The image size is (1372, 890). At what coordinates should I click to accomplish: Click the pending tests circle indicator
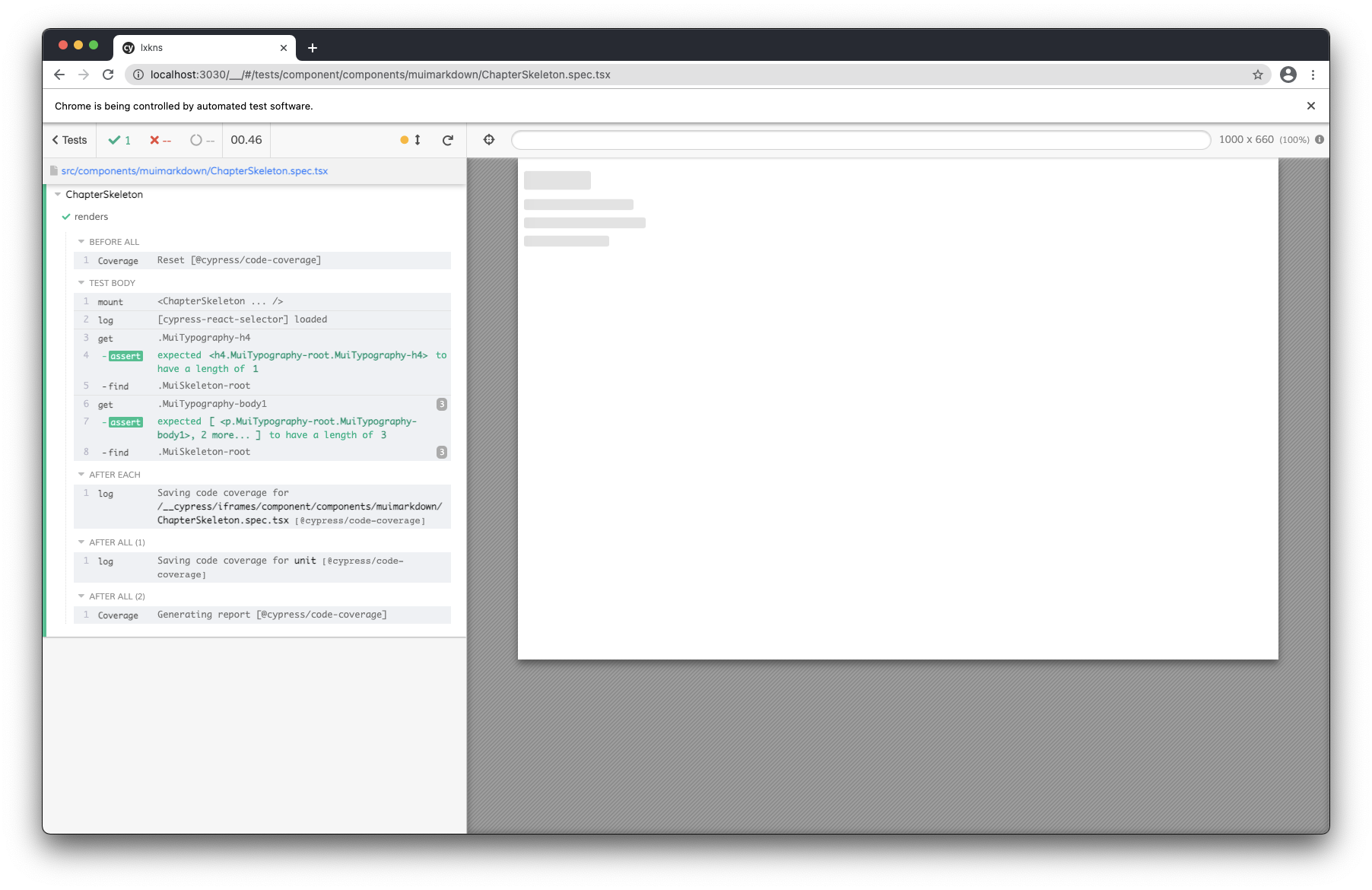point(202,140)
